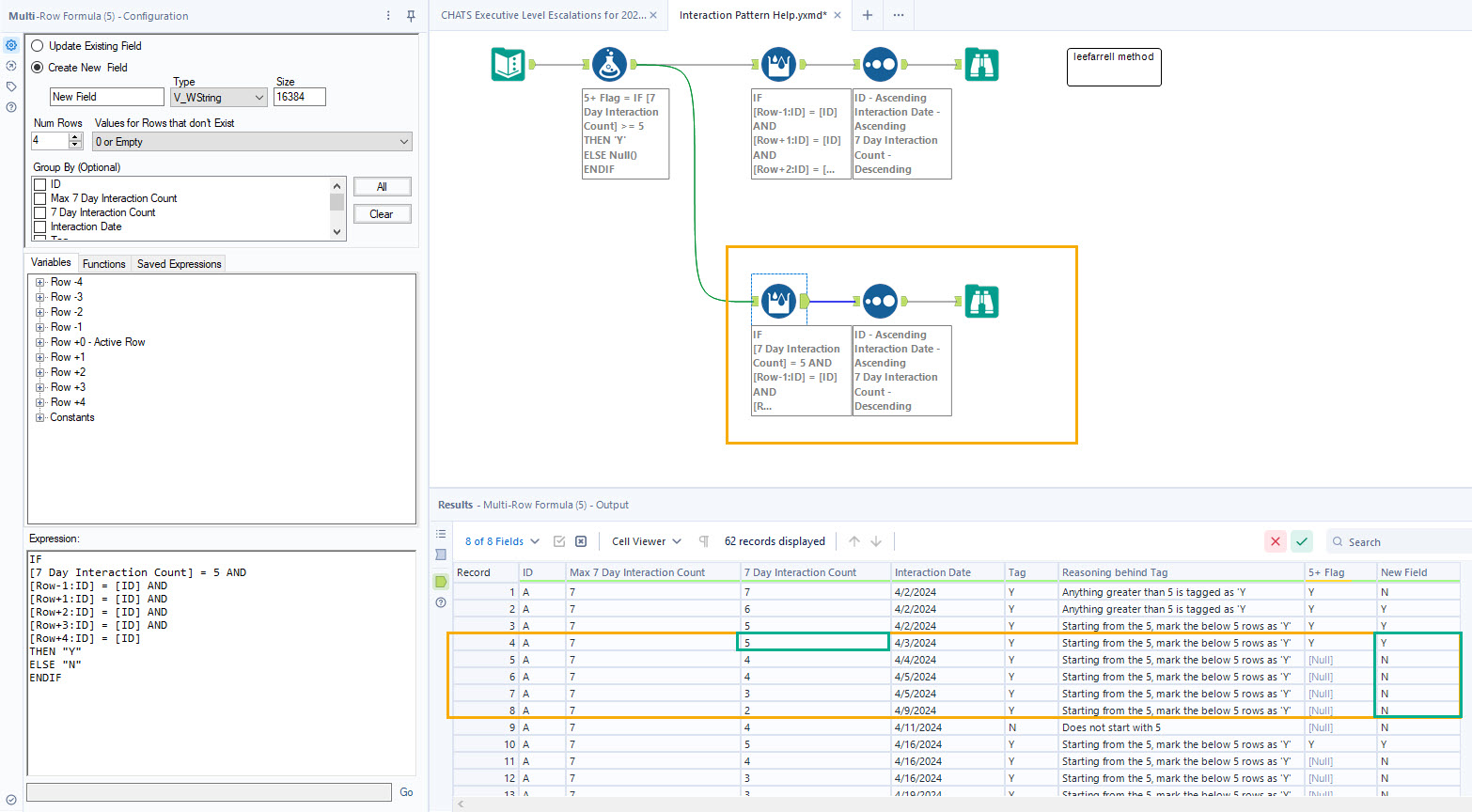This screenshot has height=812, width=1472.
Task: Open Help via the question mark sidebar icon
Action: (11, 107)
